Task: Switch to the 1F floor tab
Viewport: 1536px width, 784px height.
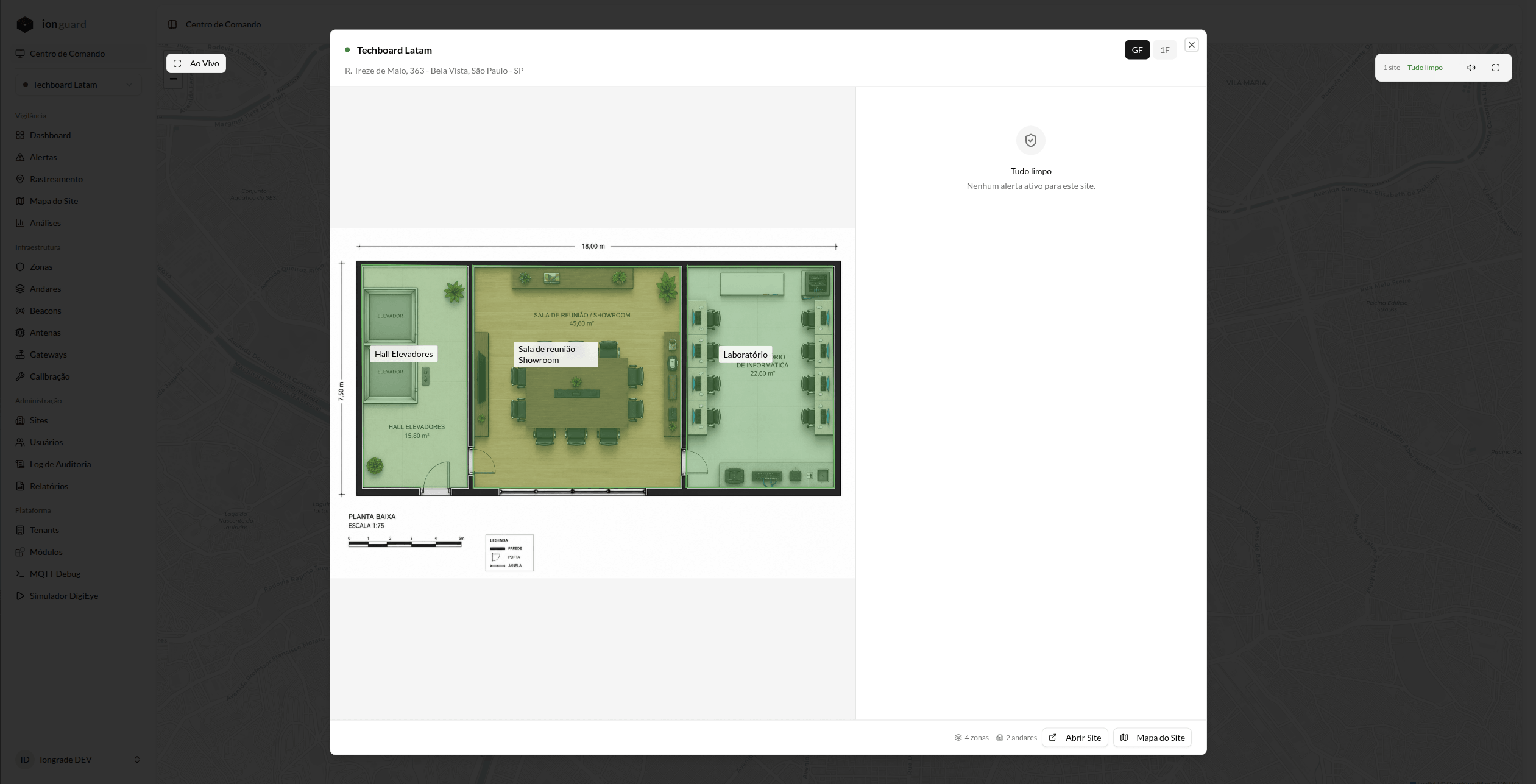Action: coord(1164,50)
